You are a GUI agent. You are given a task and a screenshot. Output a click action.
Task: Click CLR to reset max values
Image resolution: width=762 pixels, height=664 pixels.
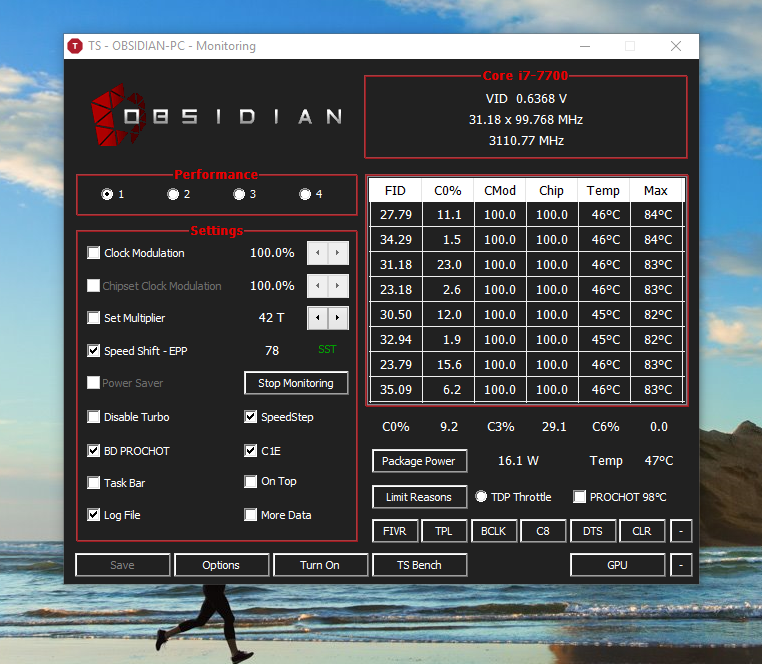click(642, 531)
